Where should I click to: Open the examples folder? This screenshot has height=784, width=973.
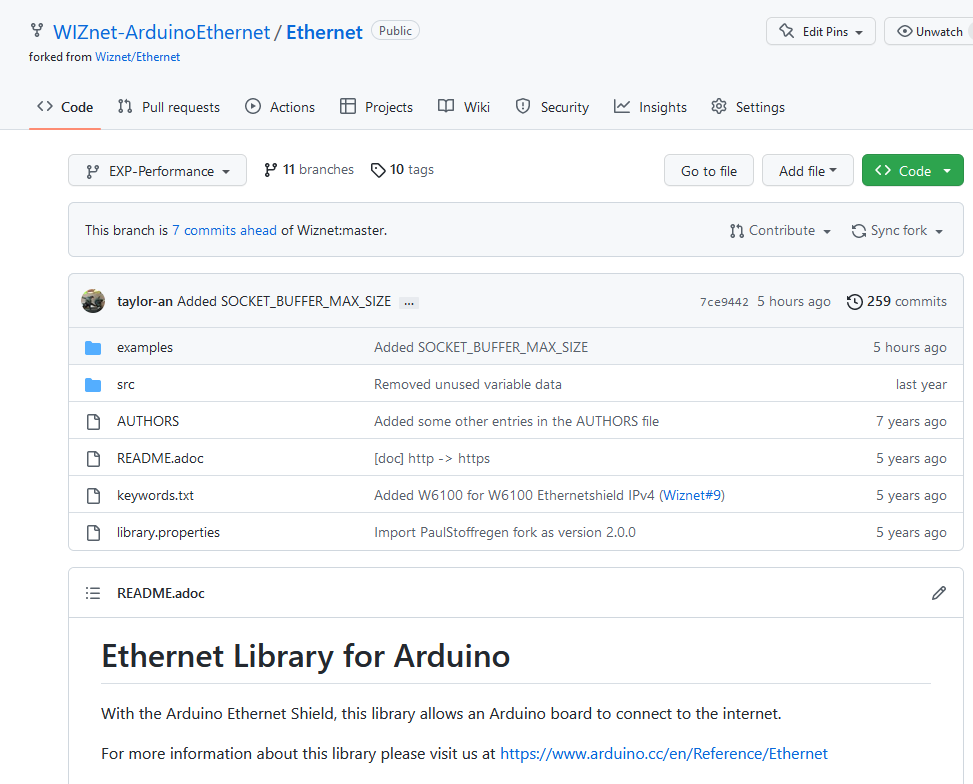coord(145,347)
